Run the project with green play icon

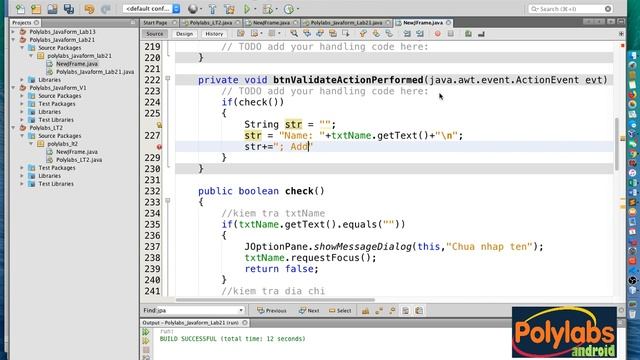pyautogui.click(x=247, y=9)
